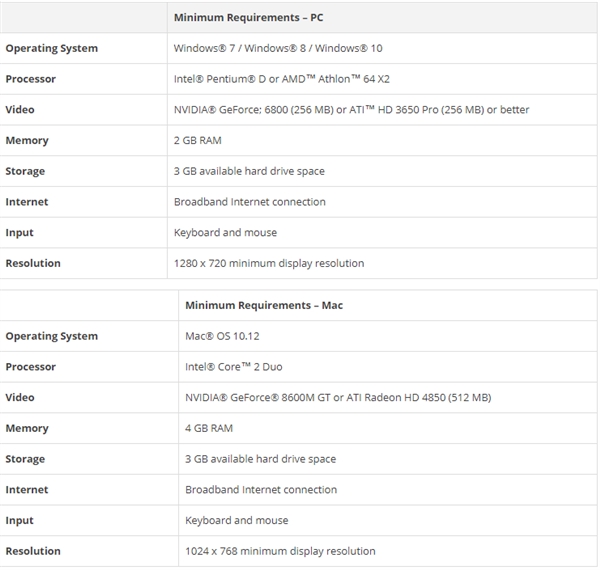Viewport: 600px width, 570px height.
Task: Click the 'Operating System' label in PC table
Action: point(51,48)
